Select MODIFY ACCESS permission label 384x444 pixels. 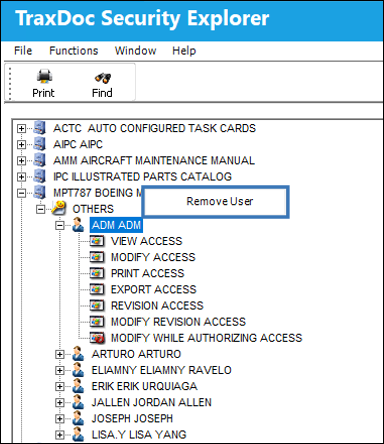153,257
